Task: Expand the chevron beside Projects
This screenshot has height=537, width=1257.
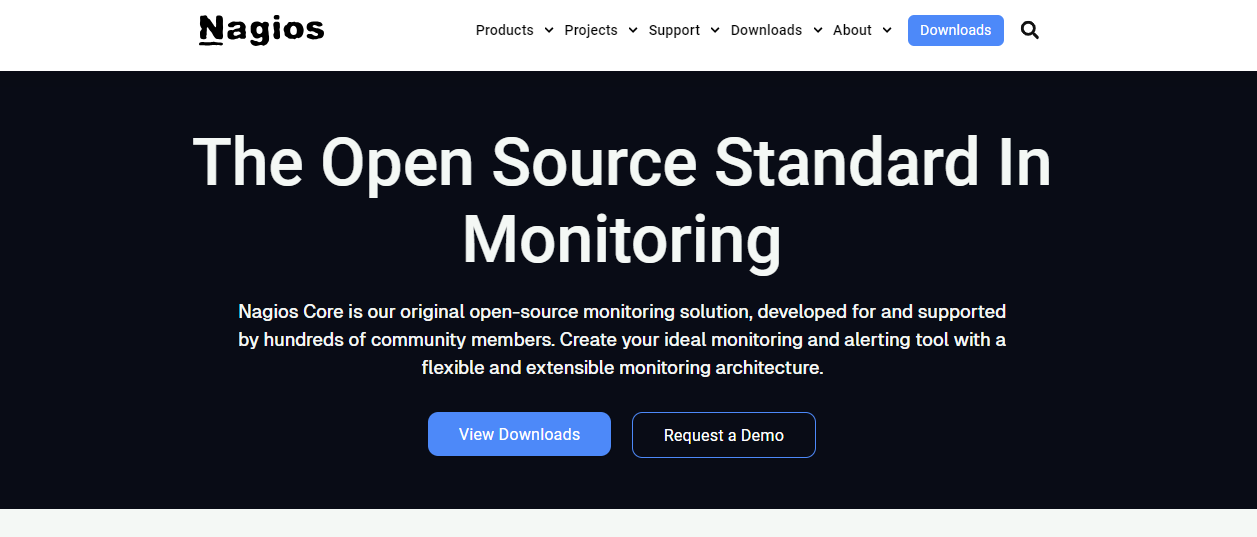Action: [x=633, y=30]
